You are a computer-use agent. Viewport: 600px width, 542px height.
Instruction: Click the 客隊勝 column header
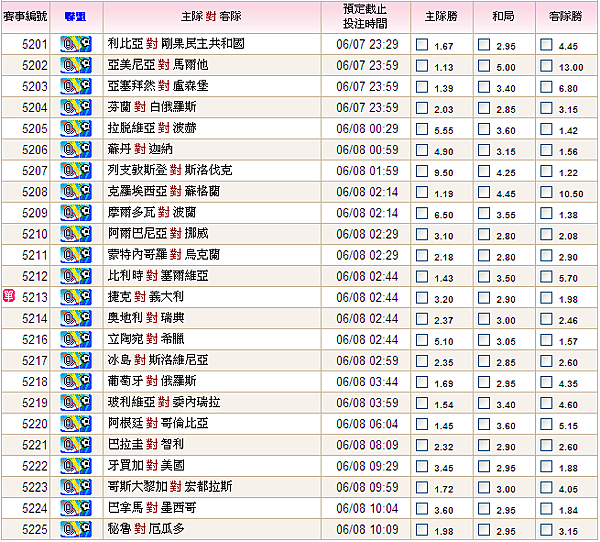tap(566, 16)
